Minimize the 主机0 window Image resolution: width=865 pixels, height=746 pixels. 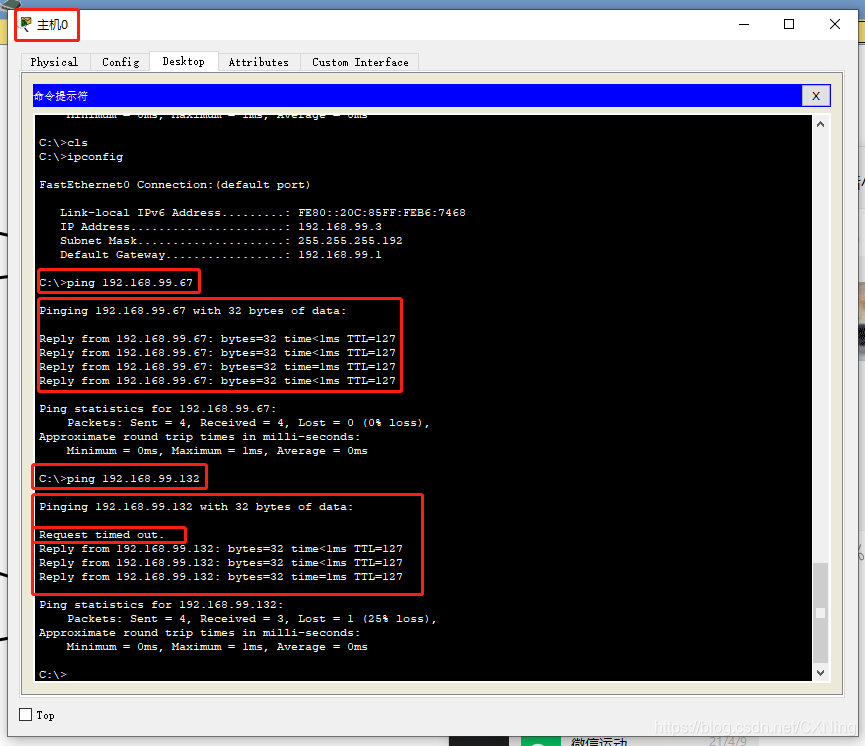744,24
